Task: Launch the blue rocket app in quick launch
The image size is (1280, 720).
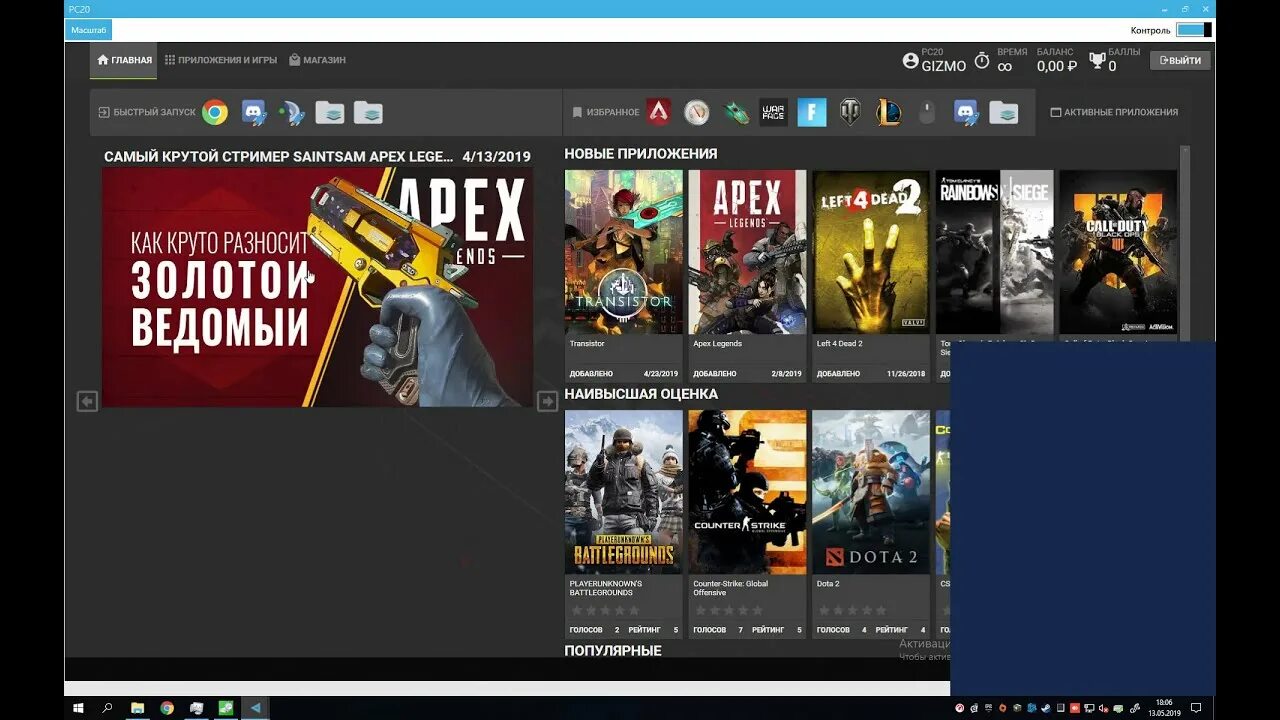Action: coord(292,113)
